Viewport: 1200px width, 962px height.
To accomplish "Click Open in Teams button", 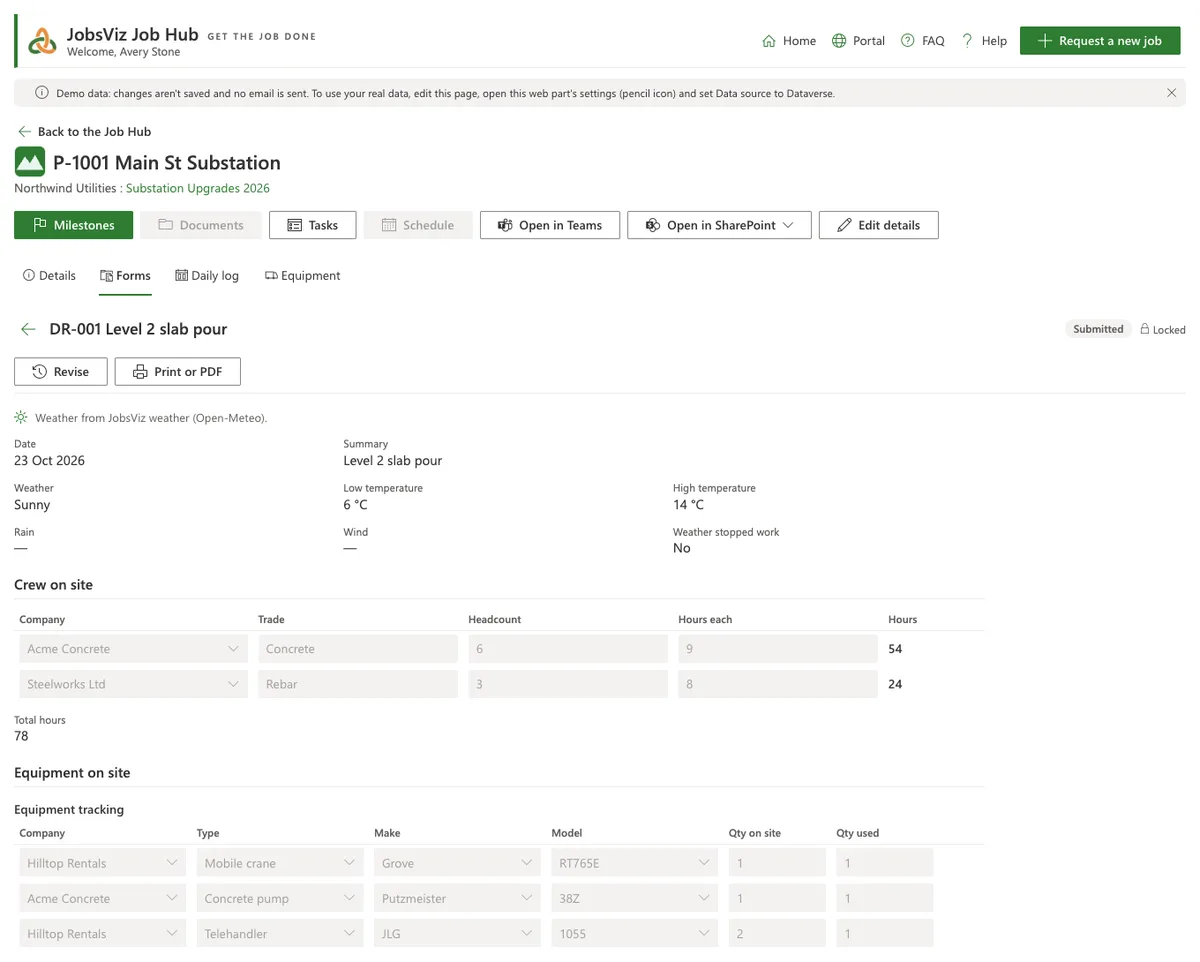I will (x=550, y=225).
